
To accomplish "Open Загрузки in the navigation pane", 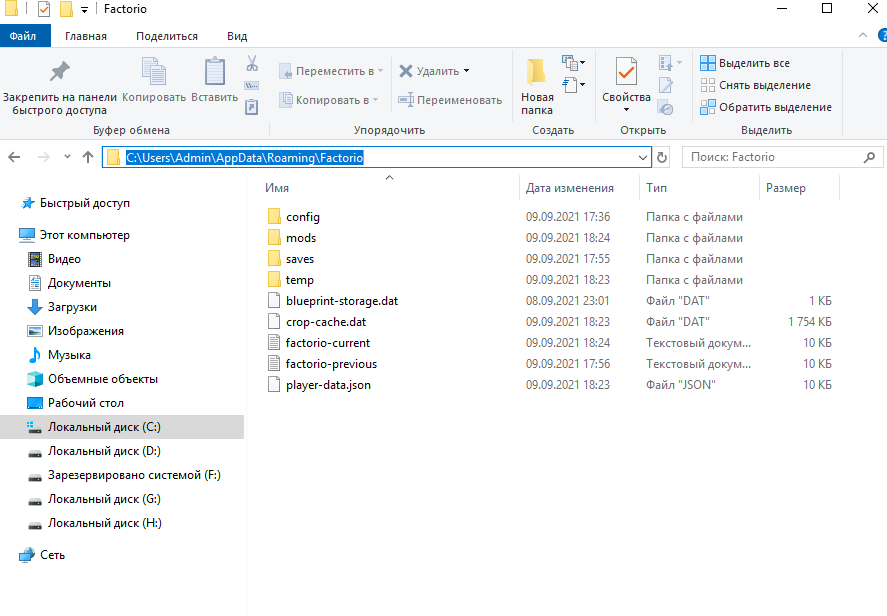I will (72, 307).
